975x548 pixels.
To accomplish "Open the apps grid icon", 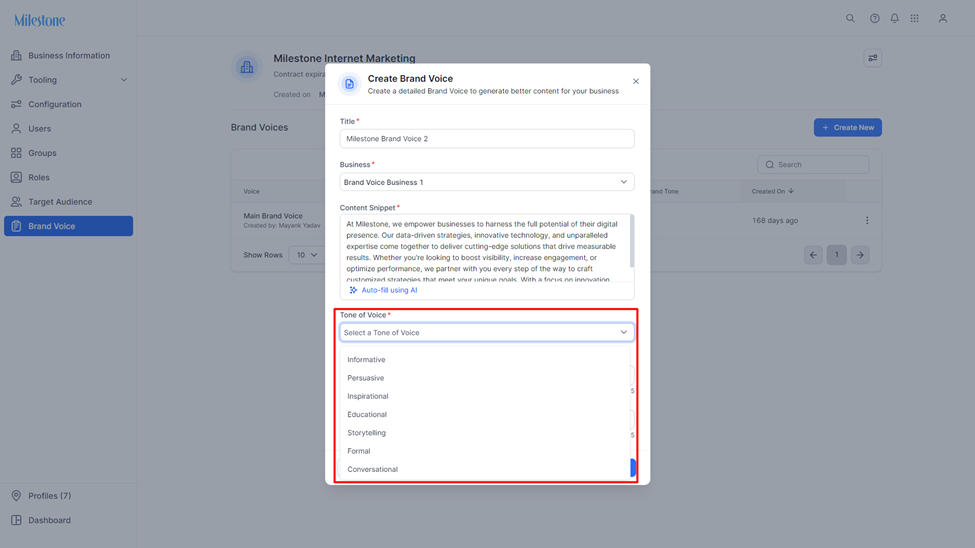I will (x=914, y=19).
